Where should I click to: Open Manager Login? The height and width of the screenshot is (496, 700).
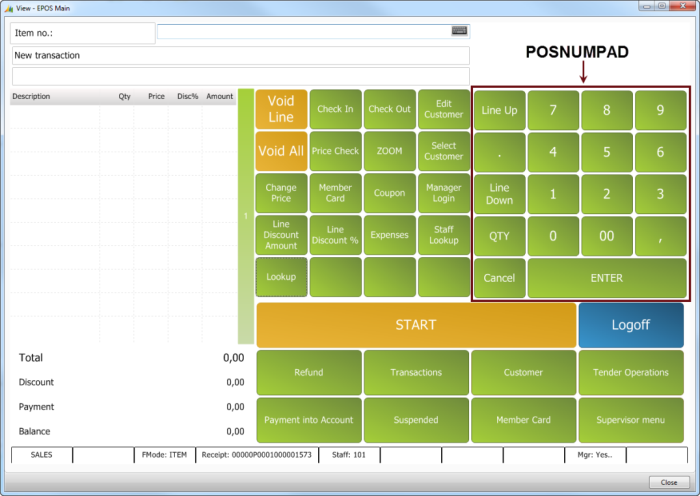point(443,193)
